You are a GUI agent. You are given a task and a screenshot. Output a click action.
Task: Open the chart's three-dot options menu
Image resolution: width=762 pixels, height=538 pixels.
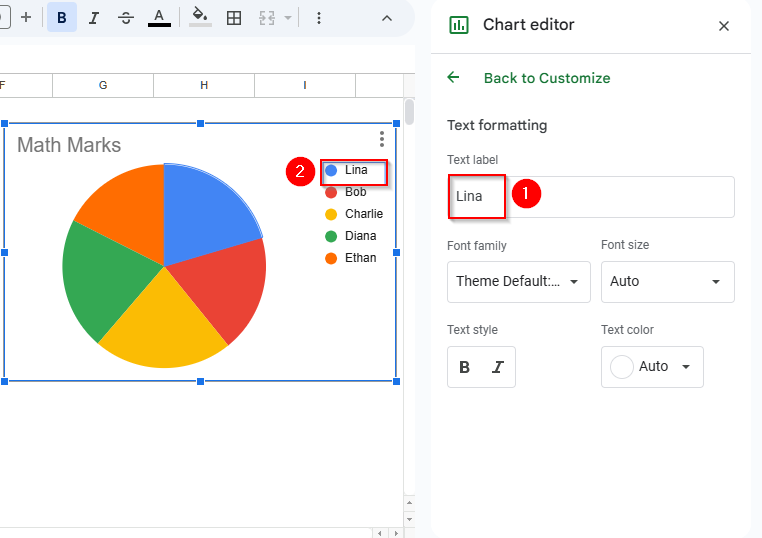pos(382,139)
